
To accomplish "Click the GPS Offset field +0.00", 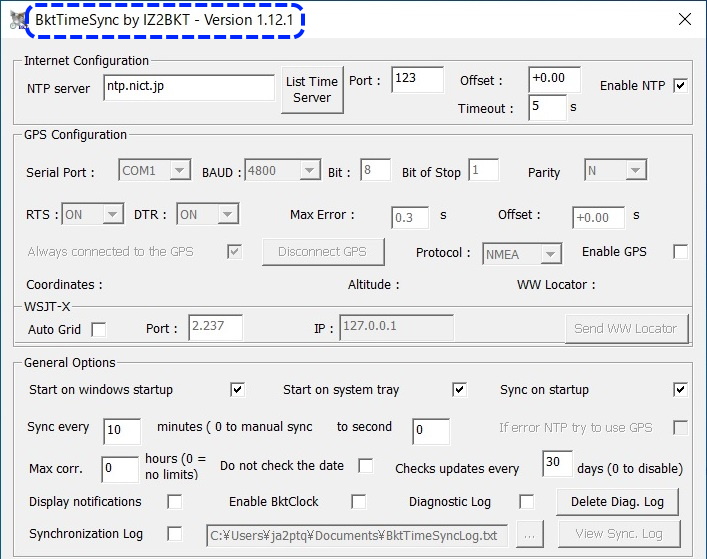I will coord(598,218).
